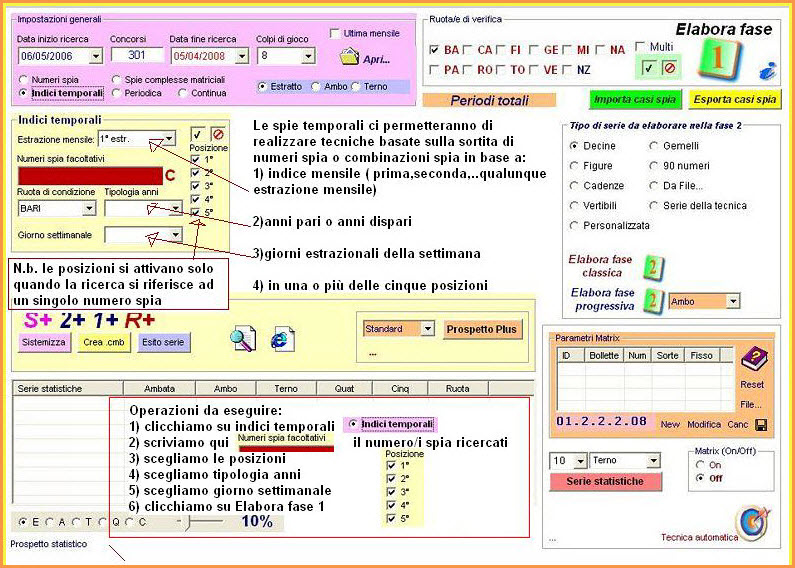Click the R+ icon
The image size is (795, 568).
tap(139, 320)
